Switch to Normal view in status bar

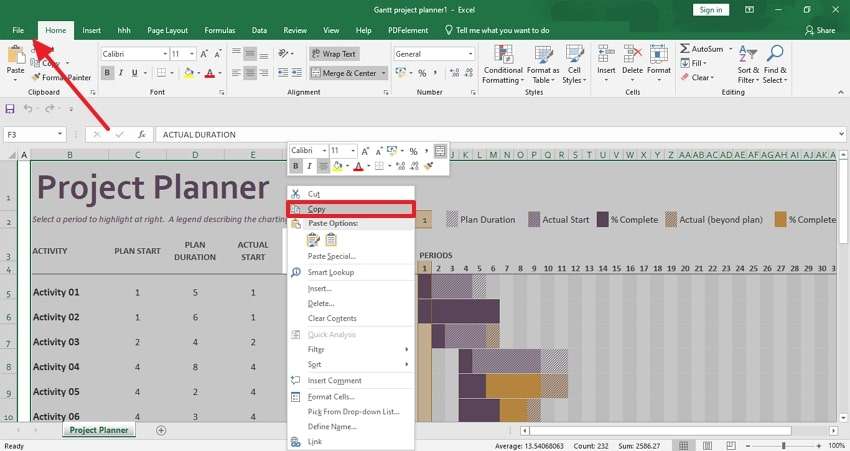[684, 446]
